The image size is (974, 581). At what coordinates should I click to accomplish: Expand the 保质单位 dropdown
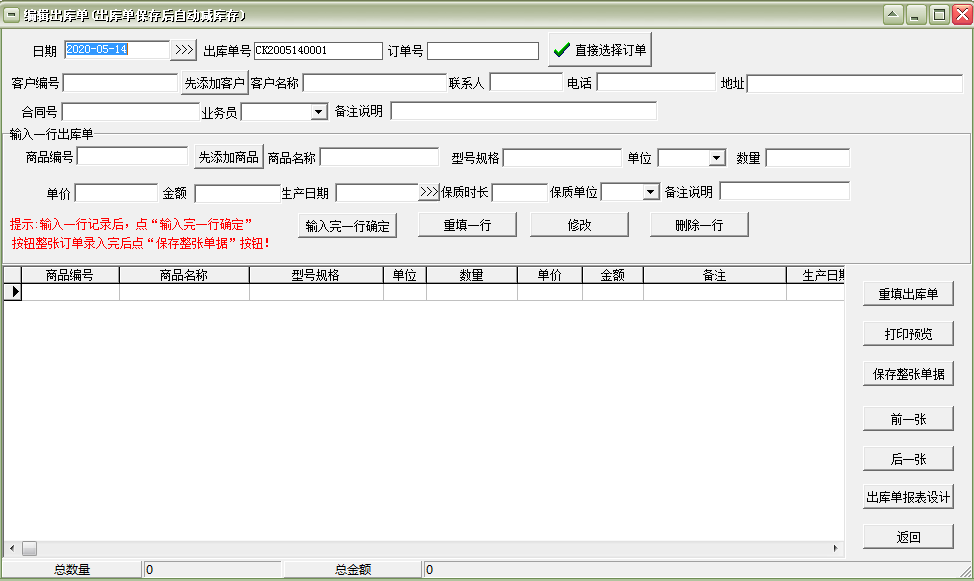point(650,191)
